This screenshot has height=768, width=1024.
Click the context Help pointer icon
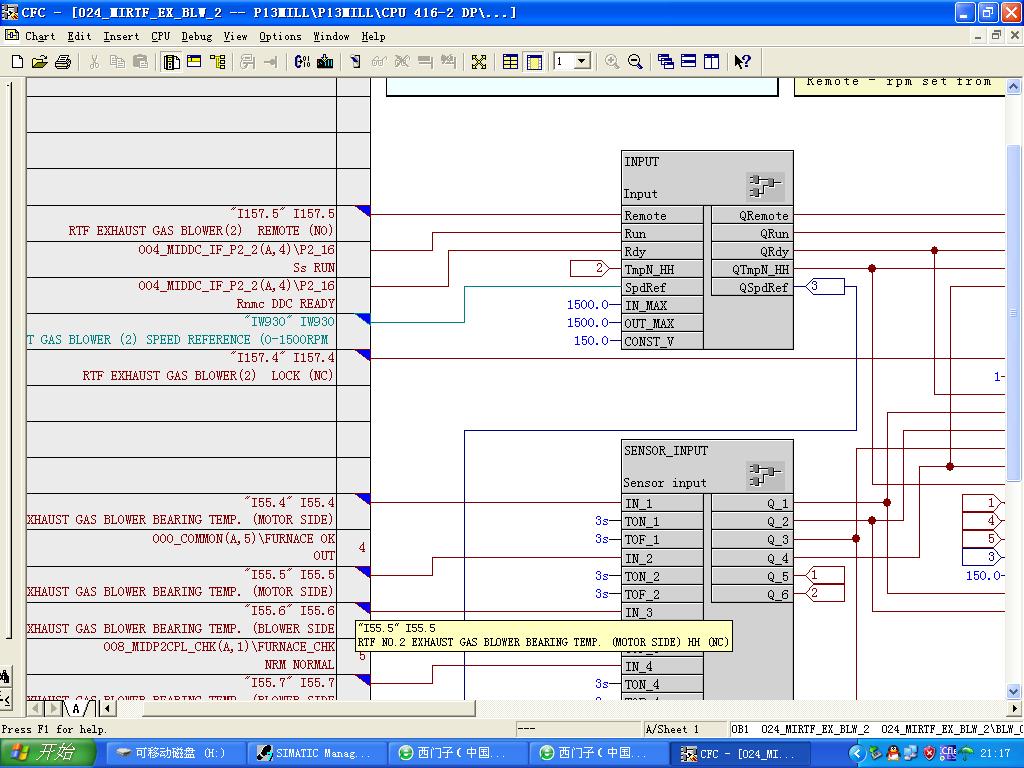coord(742,62)
